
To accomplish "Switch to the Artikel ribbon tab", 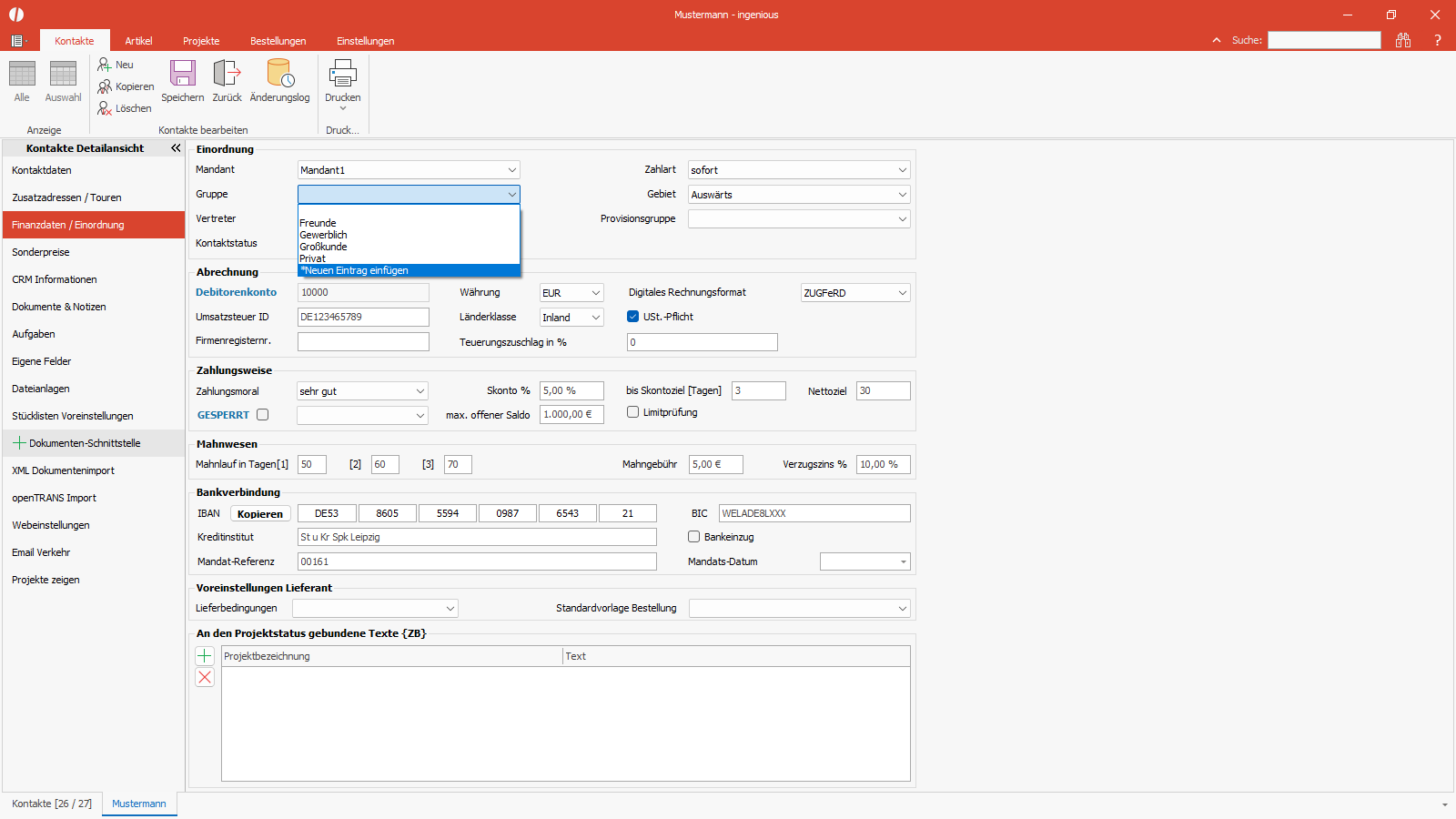I will [138, 41].
